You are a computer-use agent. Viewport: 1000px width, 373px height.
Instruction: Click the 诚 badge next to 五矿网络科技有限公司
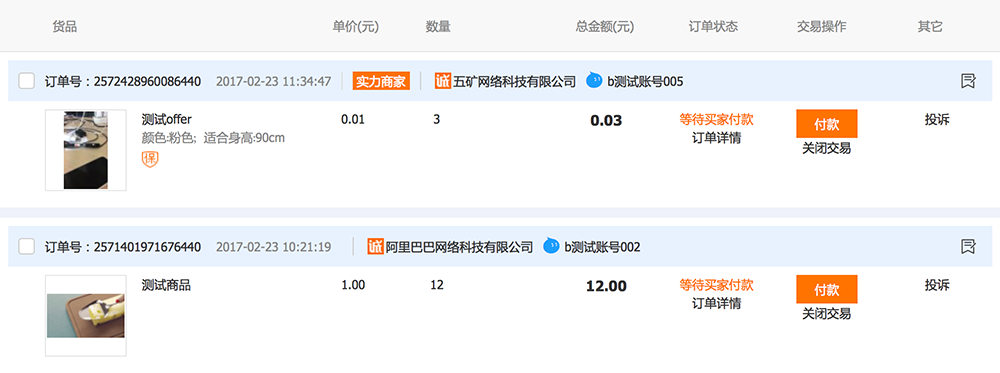(x=443, y=81)
